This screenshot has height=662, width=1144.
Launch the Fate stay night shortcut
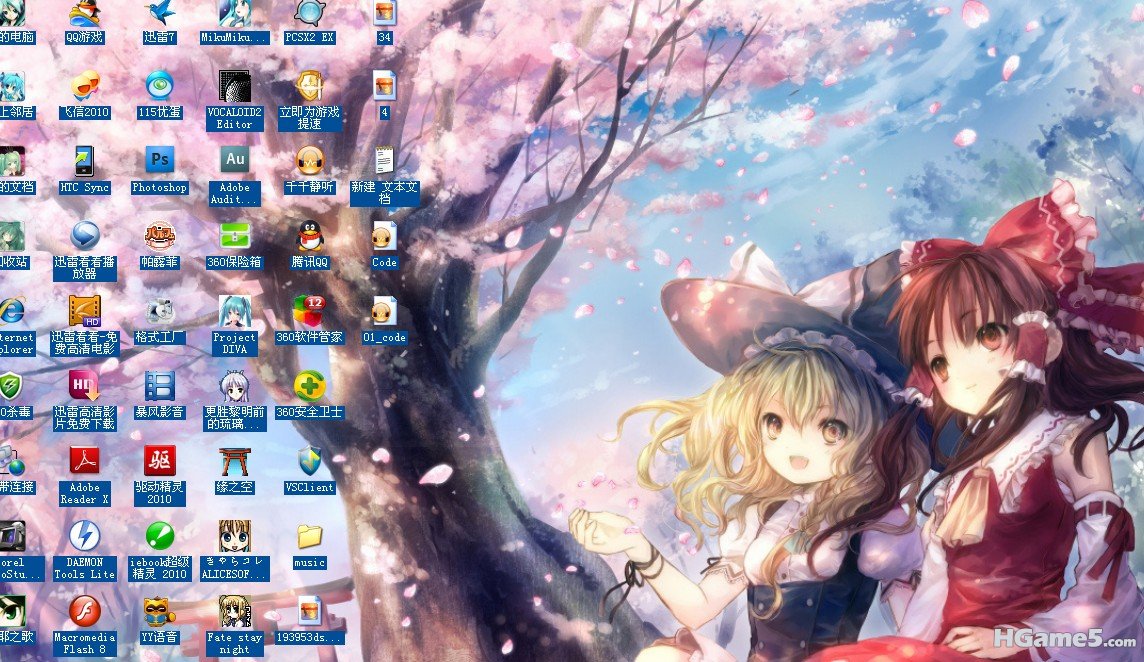tap(235, 612)
